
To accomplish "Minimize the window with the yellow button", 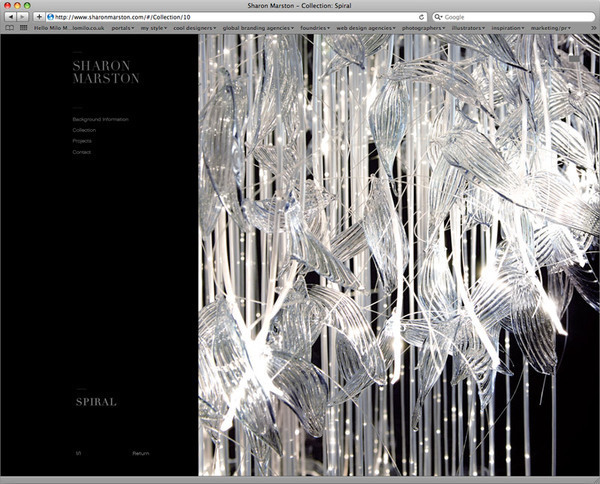I will point(17,5).
